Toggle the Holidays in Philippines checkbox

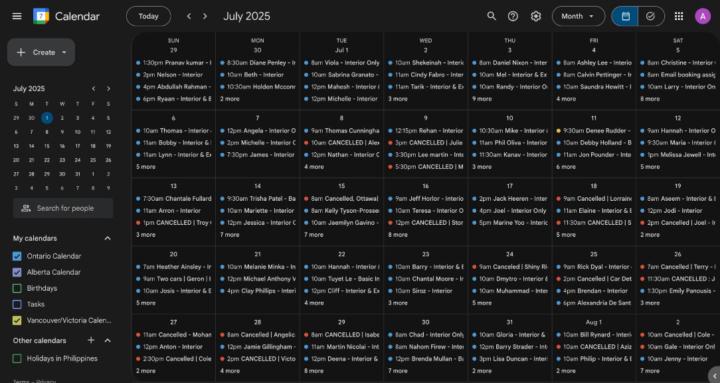click(x=17, y=358)
